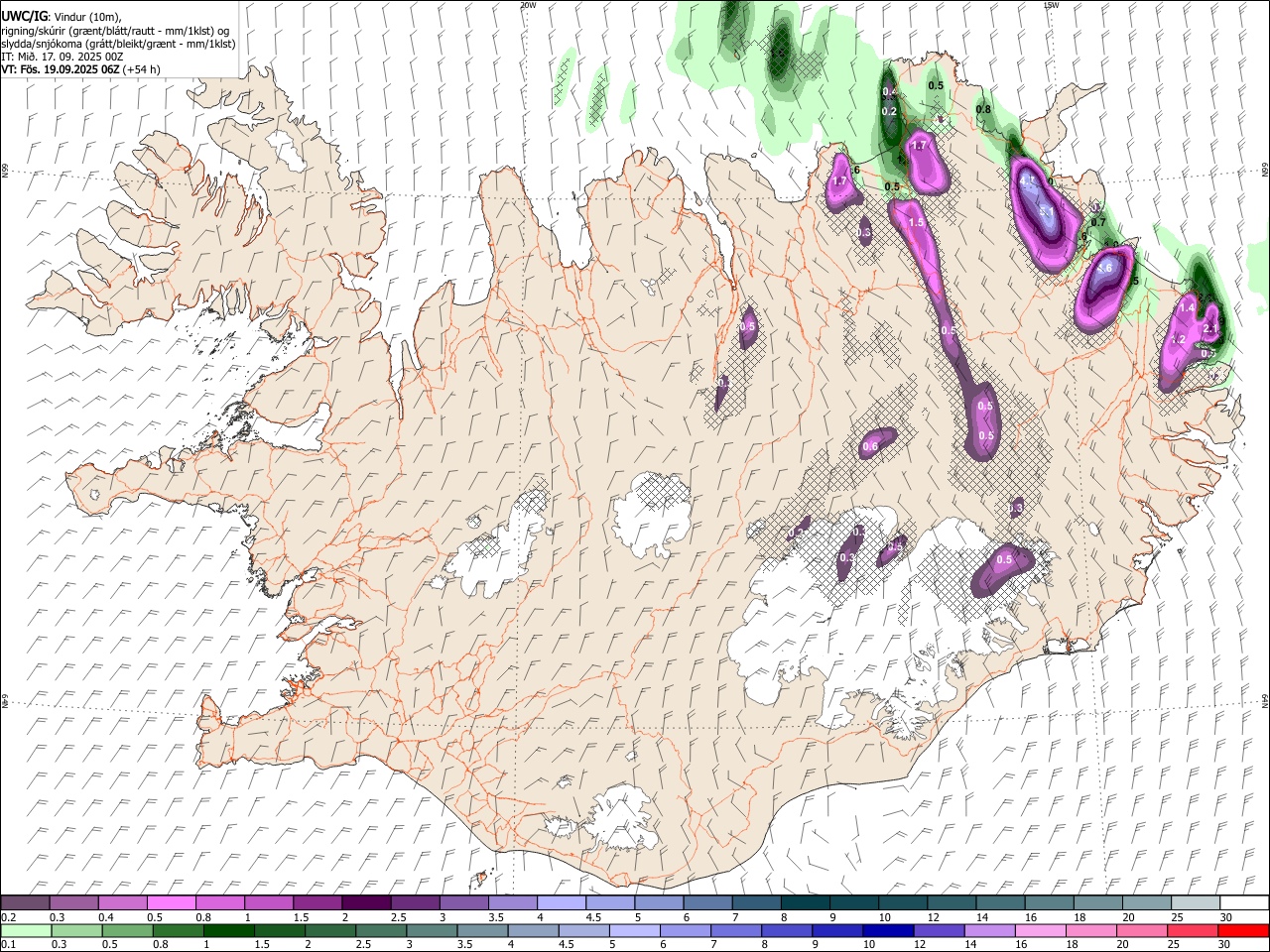Viewport: 1270px width, 952px height.
Task: Click the "2.1" precipitation value on the map
Action: click(1210, 329)
